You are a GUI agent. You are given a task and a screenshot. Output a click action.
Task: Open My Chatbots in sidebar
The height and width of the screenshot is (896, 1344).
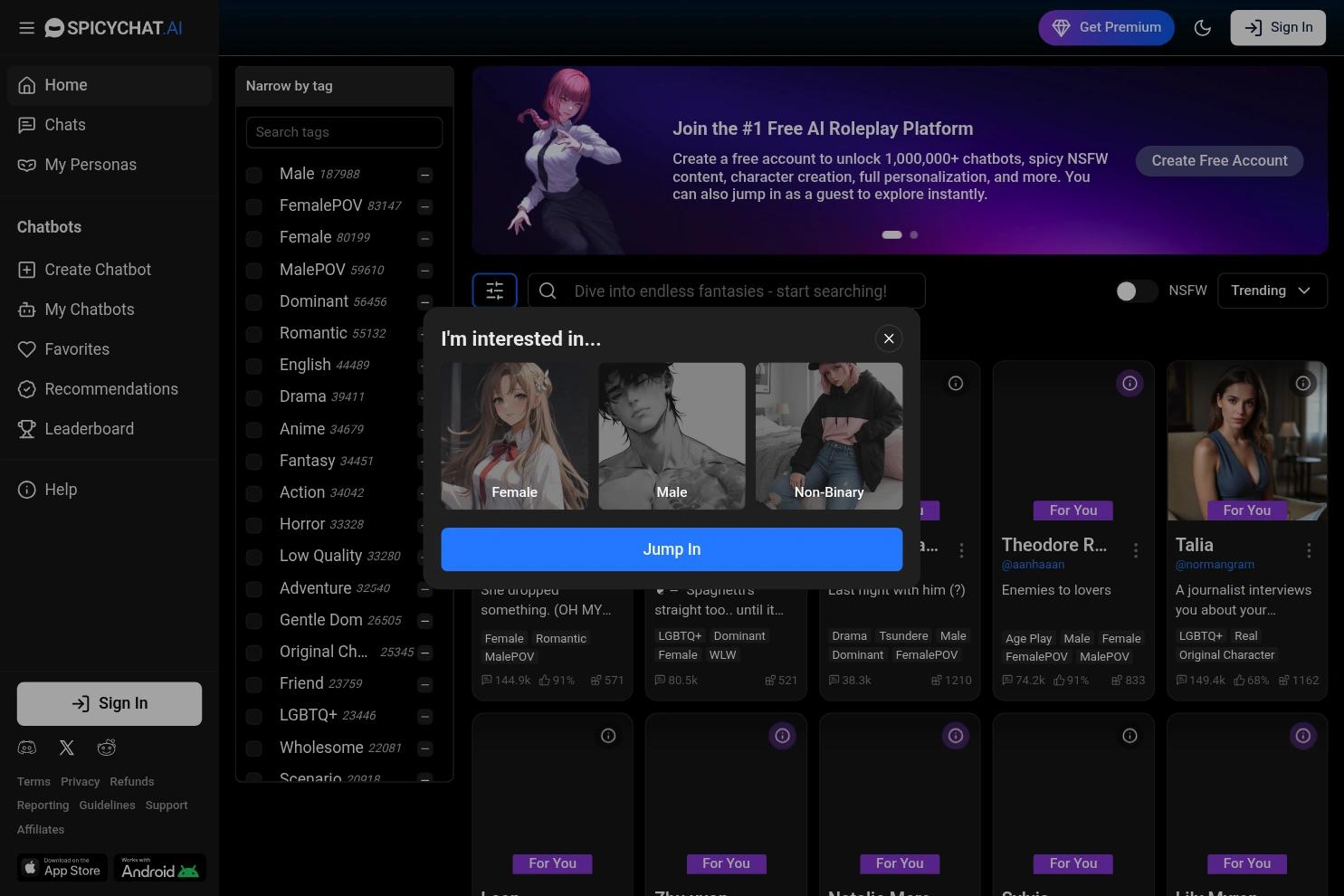click(110, 310)
